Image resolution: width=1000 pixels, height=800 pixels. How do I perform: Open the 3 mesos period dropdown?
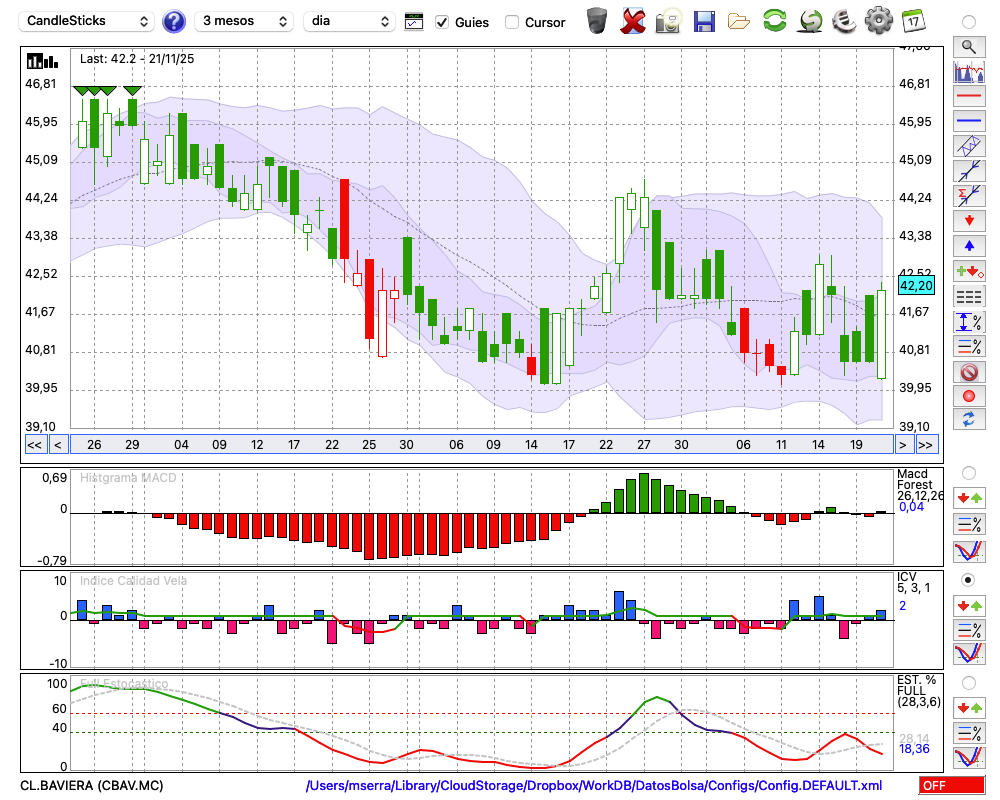pyautogui.click(x=243, y=21)
